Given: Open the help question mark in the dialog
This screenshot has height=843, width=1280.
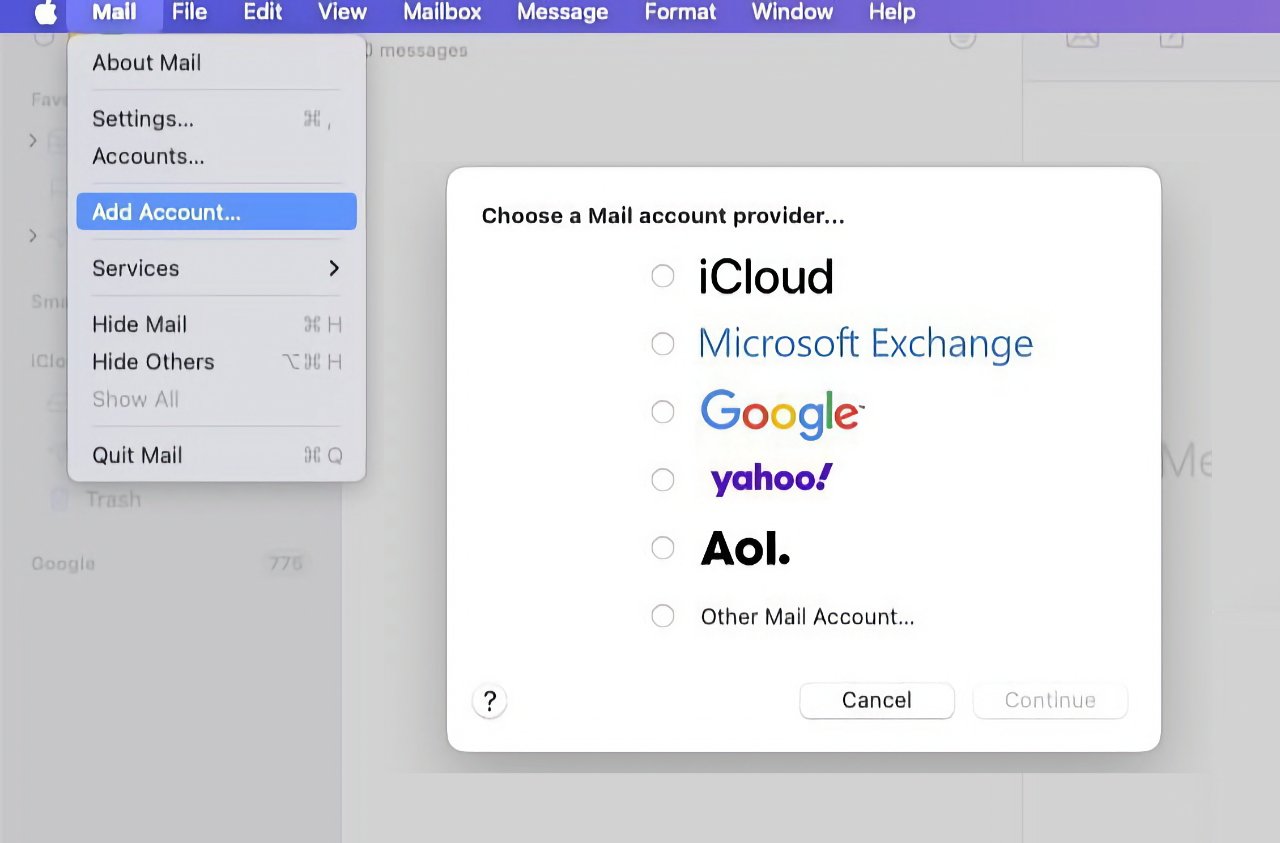Looking at the screenshot, I should click(x=489, y=702).
